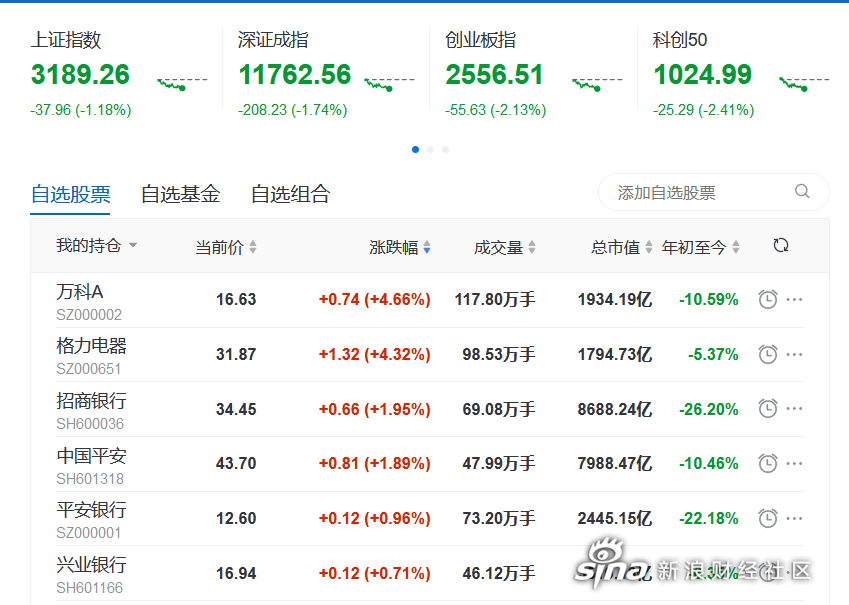Open 万科A stock details
The width and height of the screenshot is (849, 605).
(x=80, y=292)
